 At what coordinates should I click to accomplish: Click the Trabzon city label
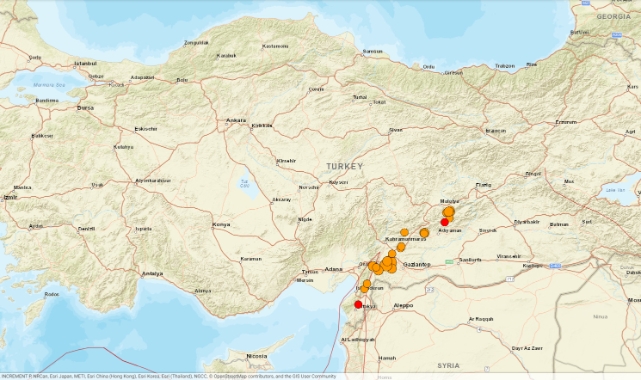(505, 66)
